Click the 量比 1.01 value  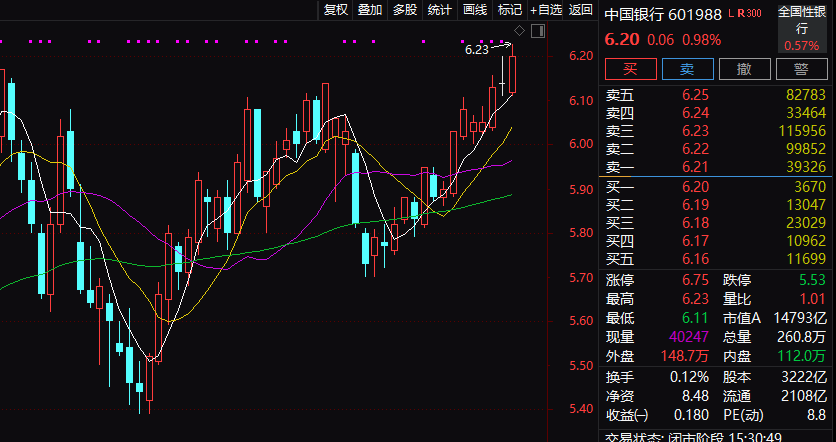[x=812, y=299]
